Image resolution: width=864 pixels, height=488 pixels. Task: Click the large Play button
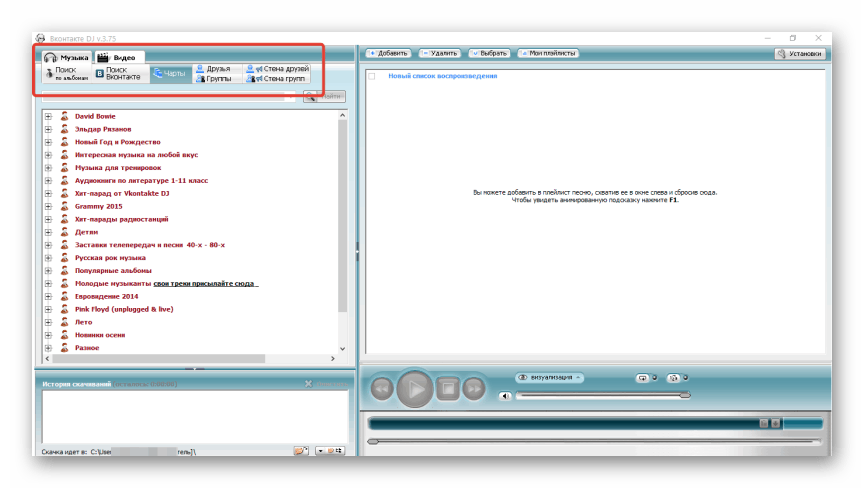[415, 389]
